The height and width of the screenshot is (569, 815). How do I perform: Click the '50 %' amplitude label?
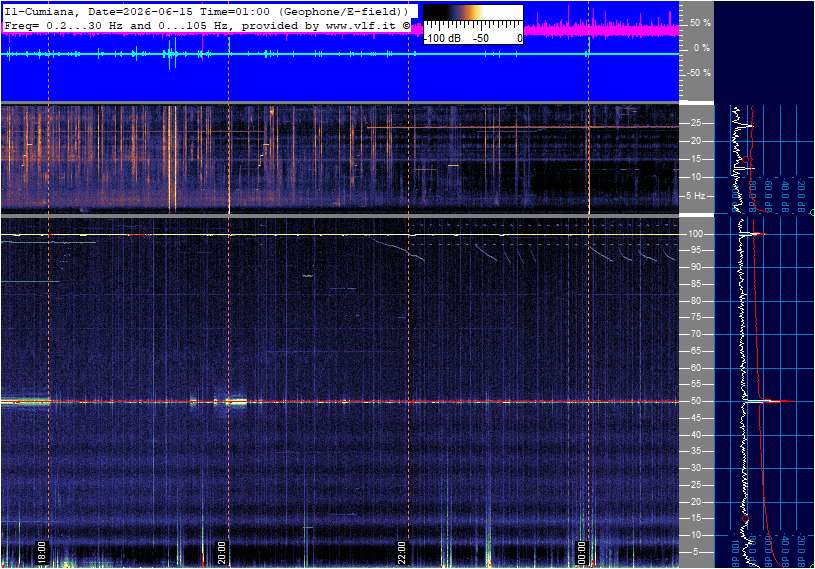click(700, 23)
